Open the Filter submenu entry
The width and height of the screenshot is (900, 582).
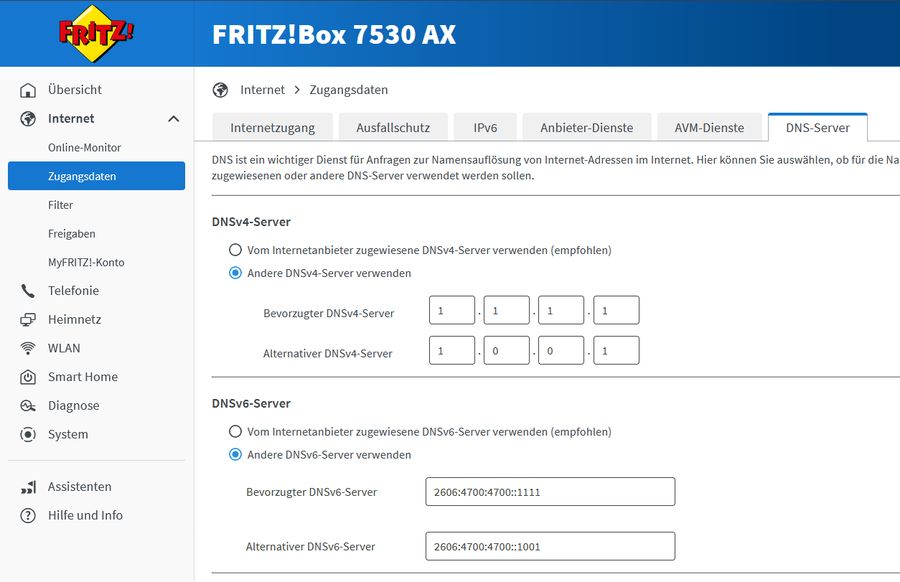61,205
